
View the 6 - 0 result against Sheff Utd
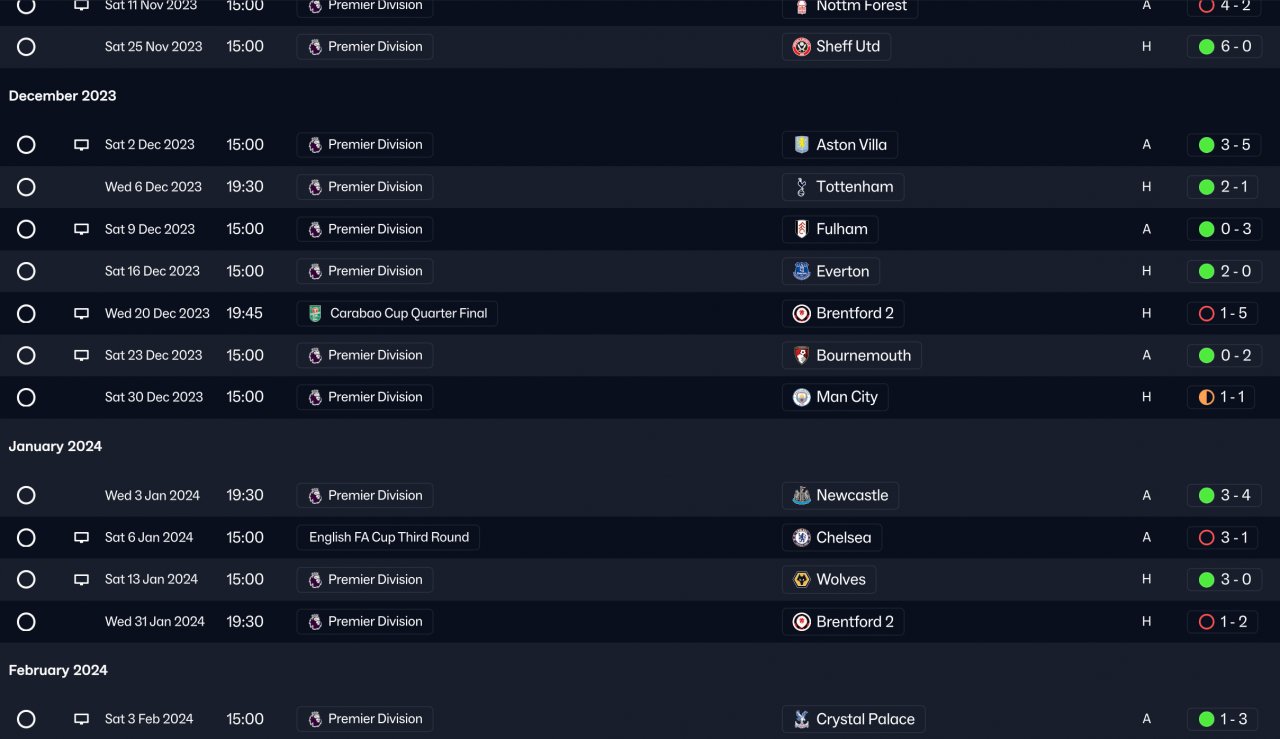pyautogui.click(x=1223, y=47)
